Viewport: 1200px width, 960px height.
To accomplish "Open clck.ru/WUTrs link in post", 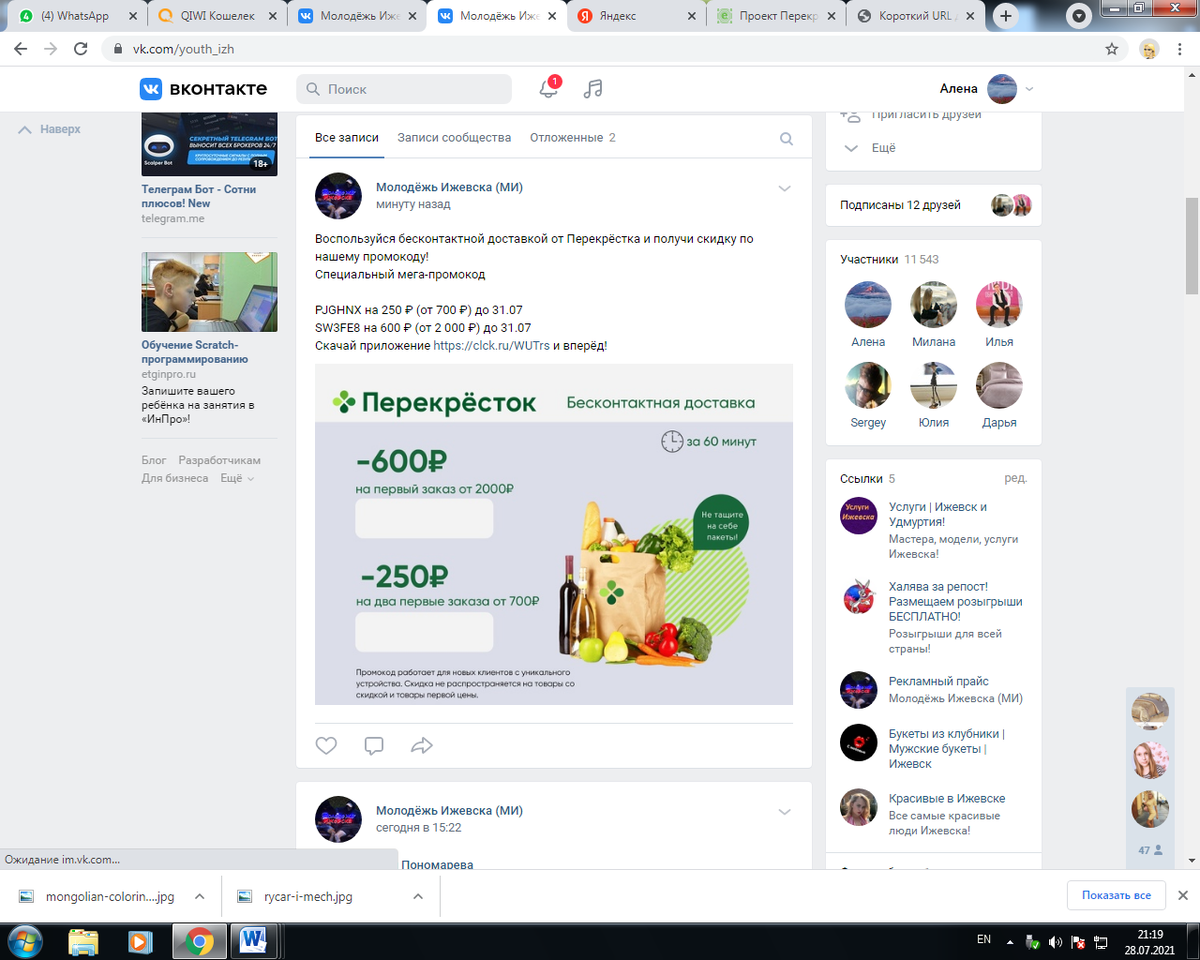I will [x=491, y=346].
